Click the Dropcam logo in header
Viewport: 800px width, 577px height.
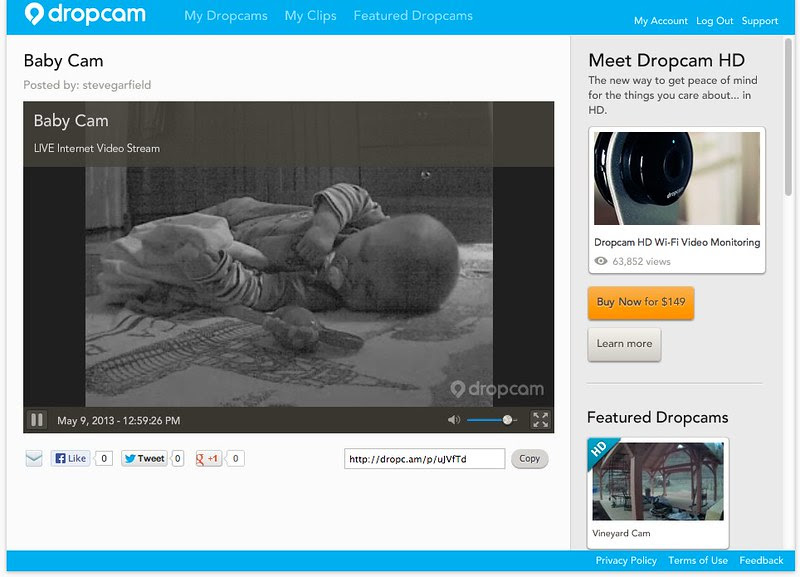click(85, 14)
